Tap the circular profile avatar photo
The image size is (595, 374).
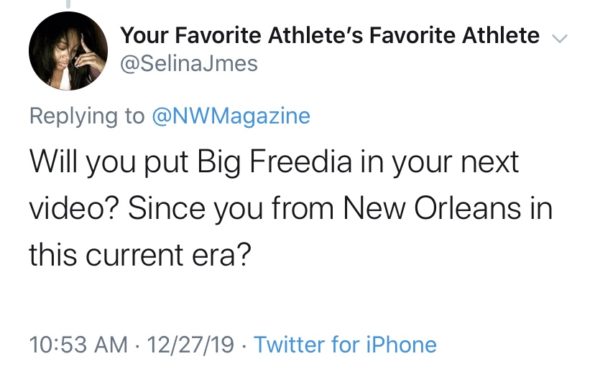(x=68, y=51)
